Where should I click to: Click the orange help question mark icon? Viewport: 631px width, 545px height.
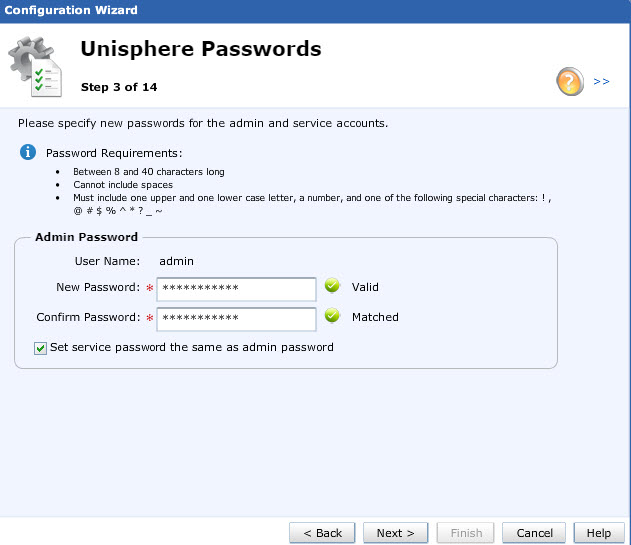coord(570,81)
